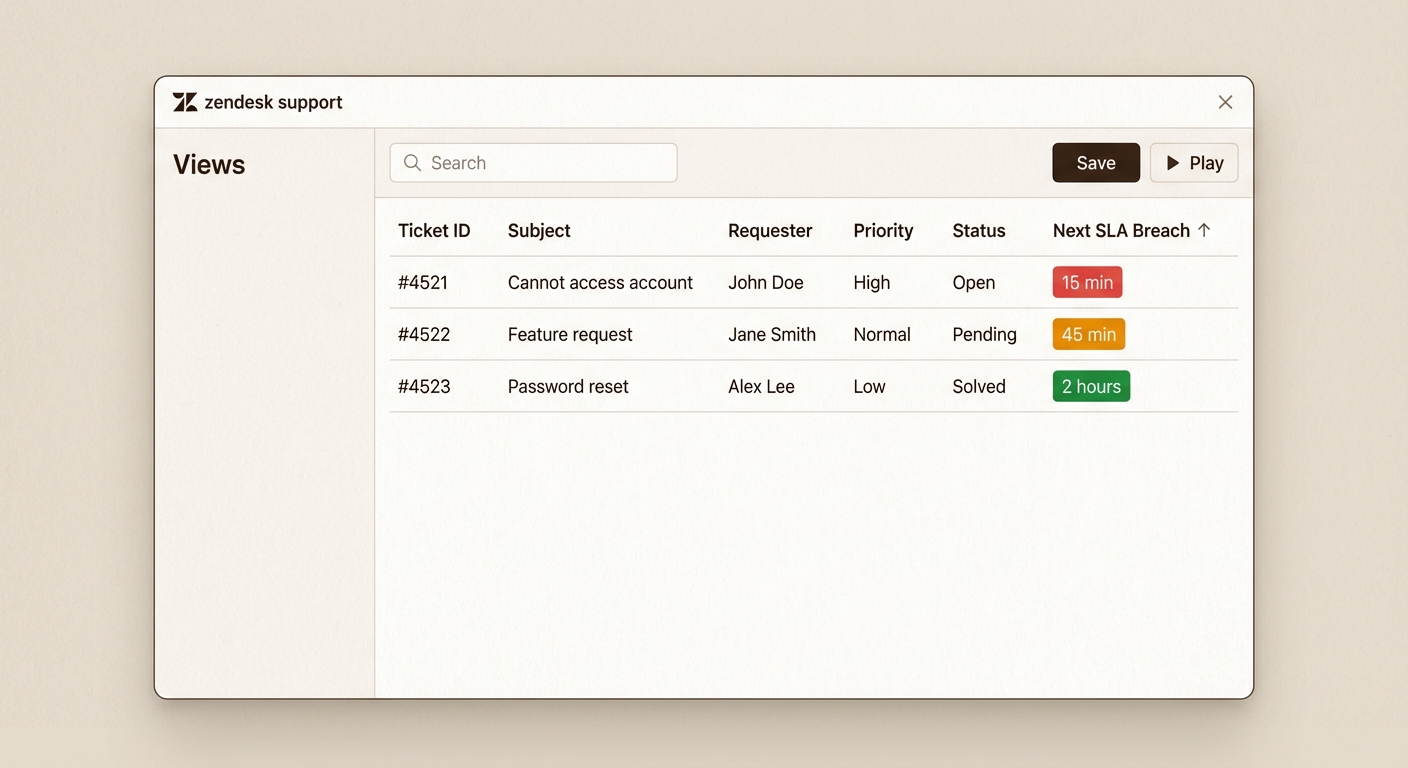Click the orange 45 min SLA badge

pyautogui.click(x=1088, y=335)
